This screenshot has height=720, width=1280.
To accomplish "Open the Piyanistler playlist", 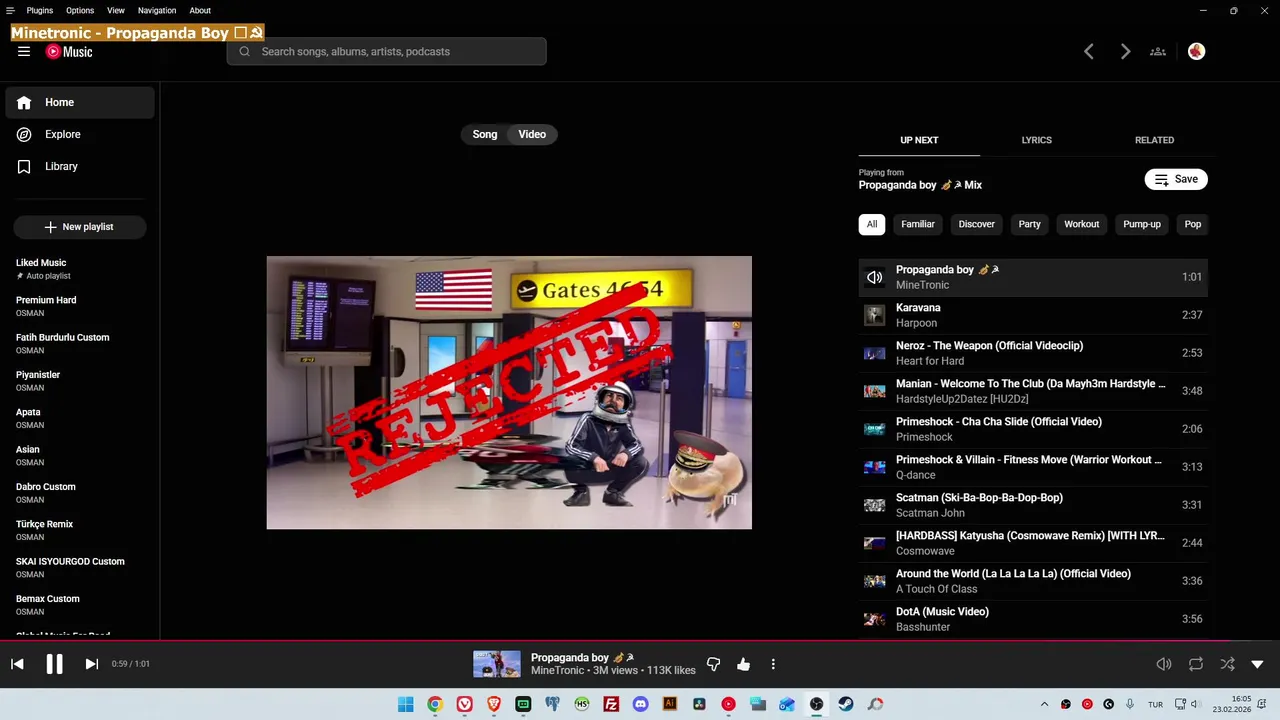I will (80, 381).
